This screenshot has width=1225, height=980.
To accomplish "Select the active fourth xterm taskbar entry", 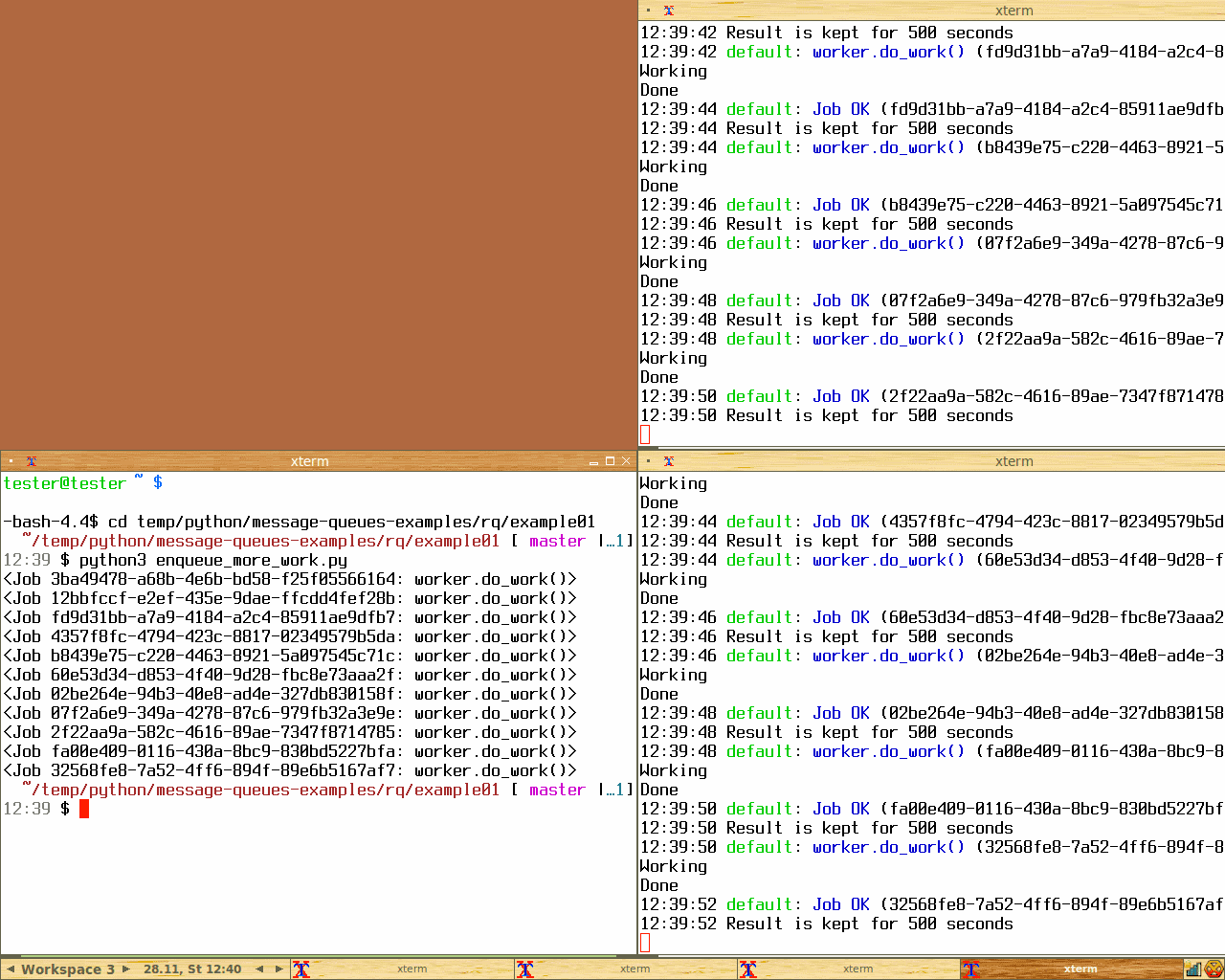I will point(1080,969).
